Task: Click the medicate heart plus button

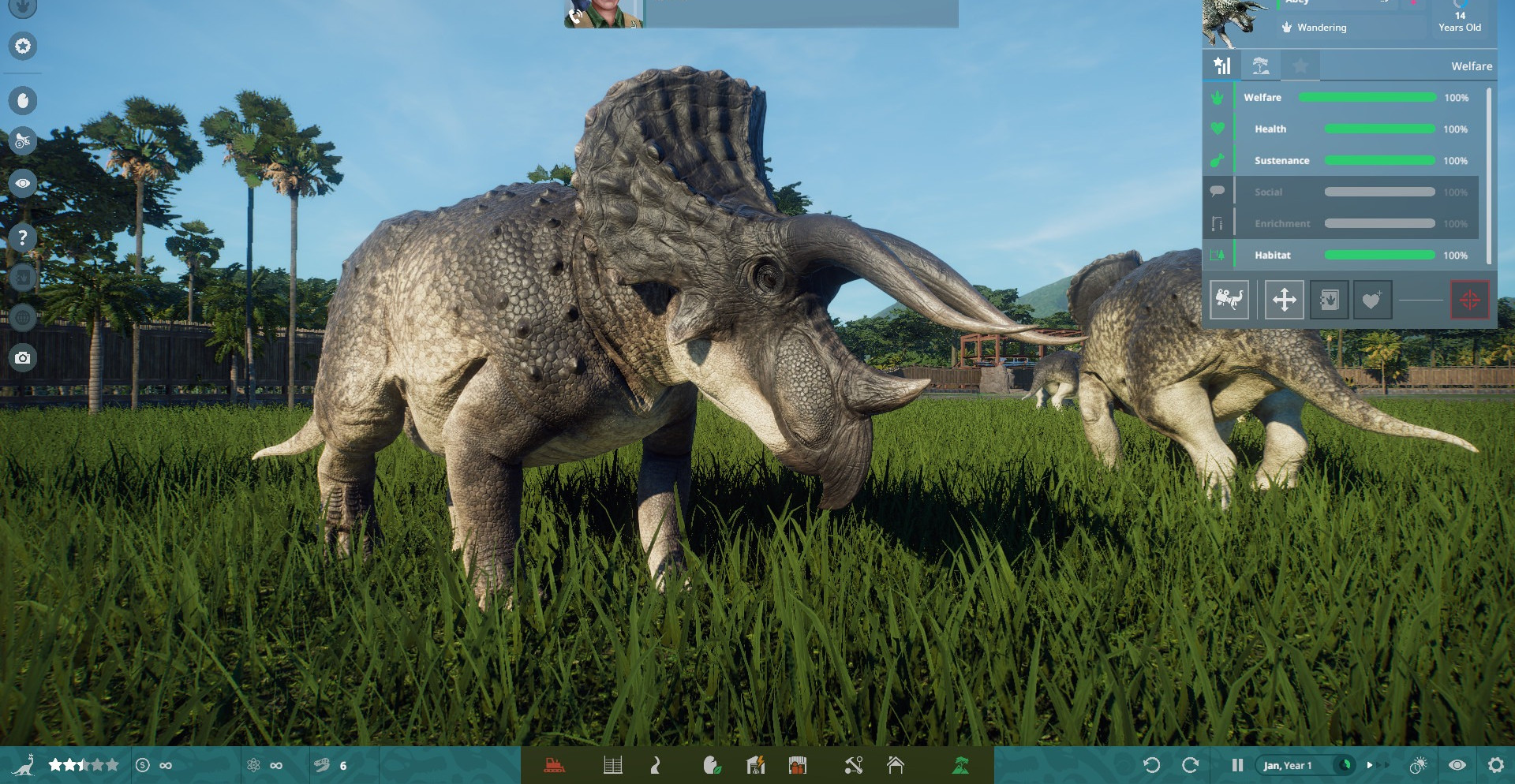Action: coord(1372,300)
